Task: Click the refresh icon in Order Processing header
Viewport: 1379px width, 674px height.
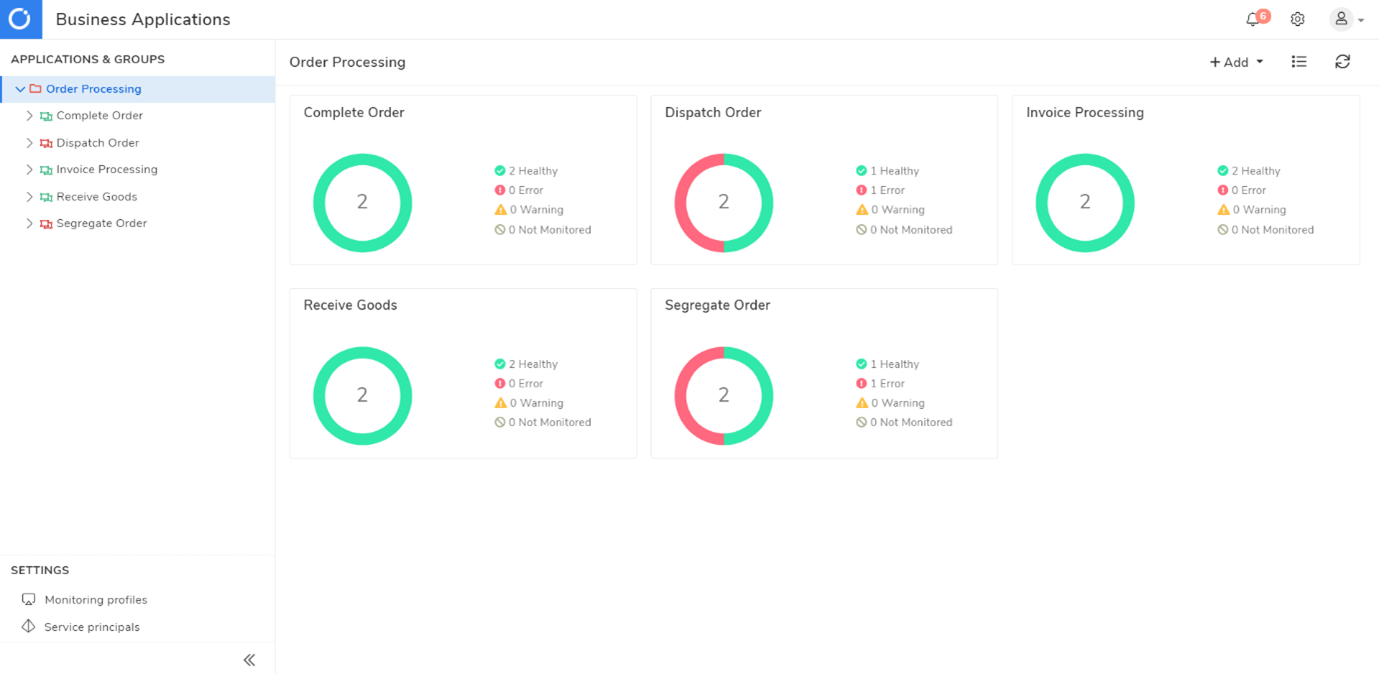Action: point(1342,62)
